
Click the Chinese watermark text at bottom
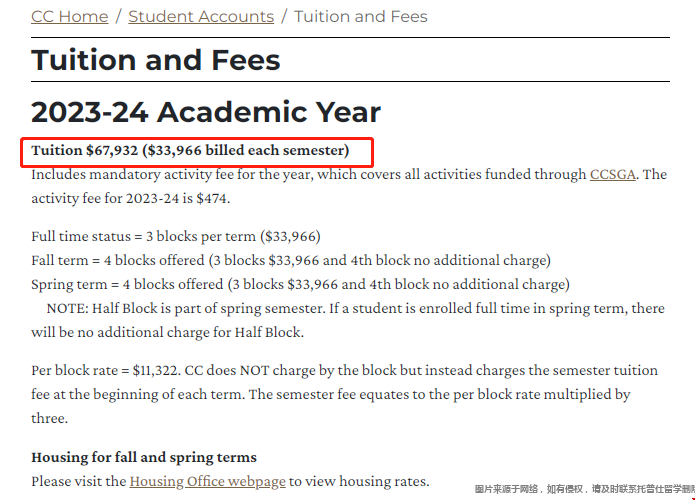point(585,489)
